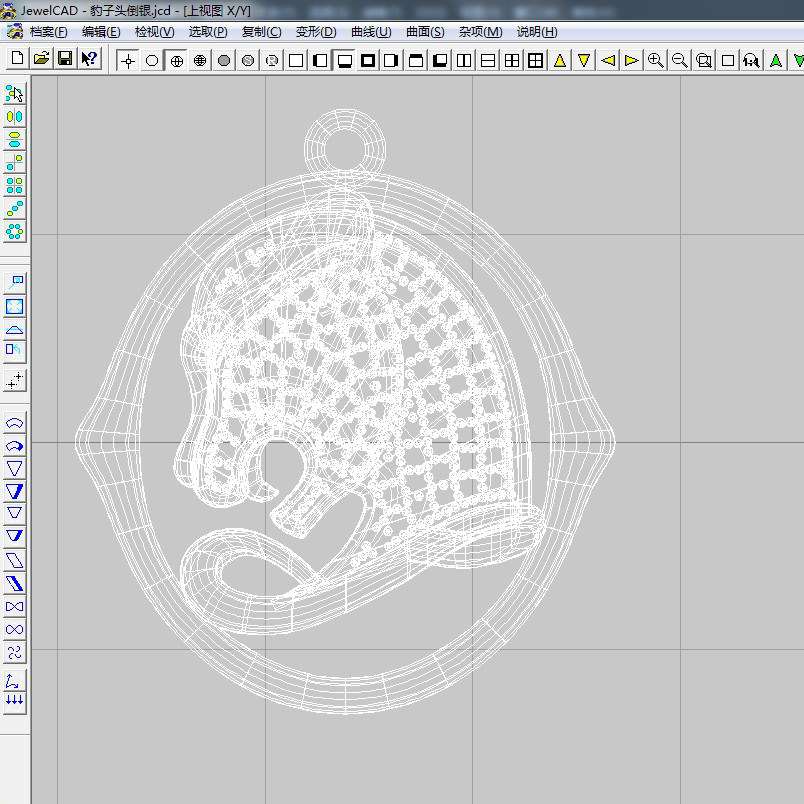Switch to the plain square front view
Viewport: 804px width, 804px height.
tap(296, 61)
